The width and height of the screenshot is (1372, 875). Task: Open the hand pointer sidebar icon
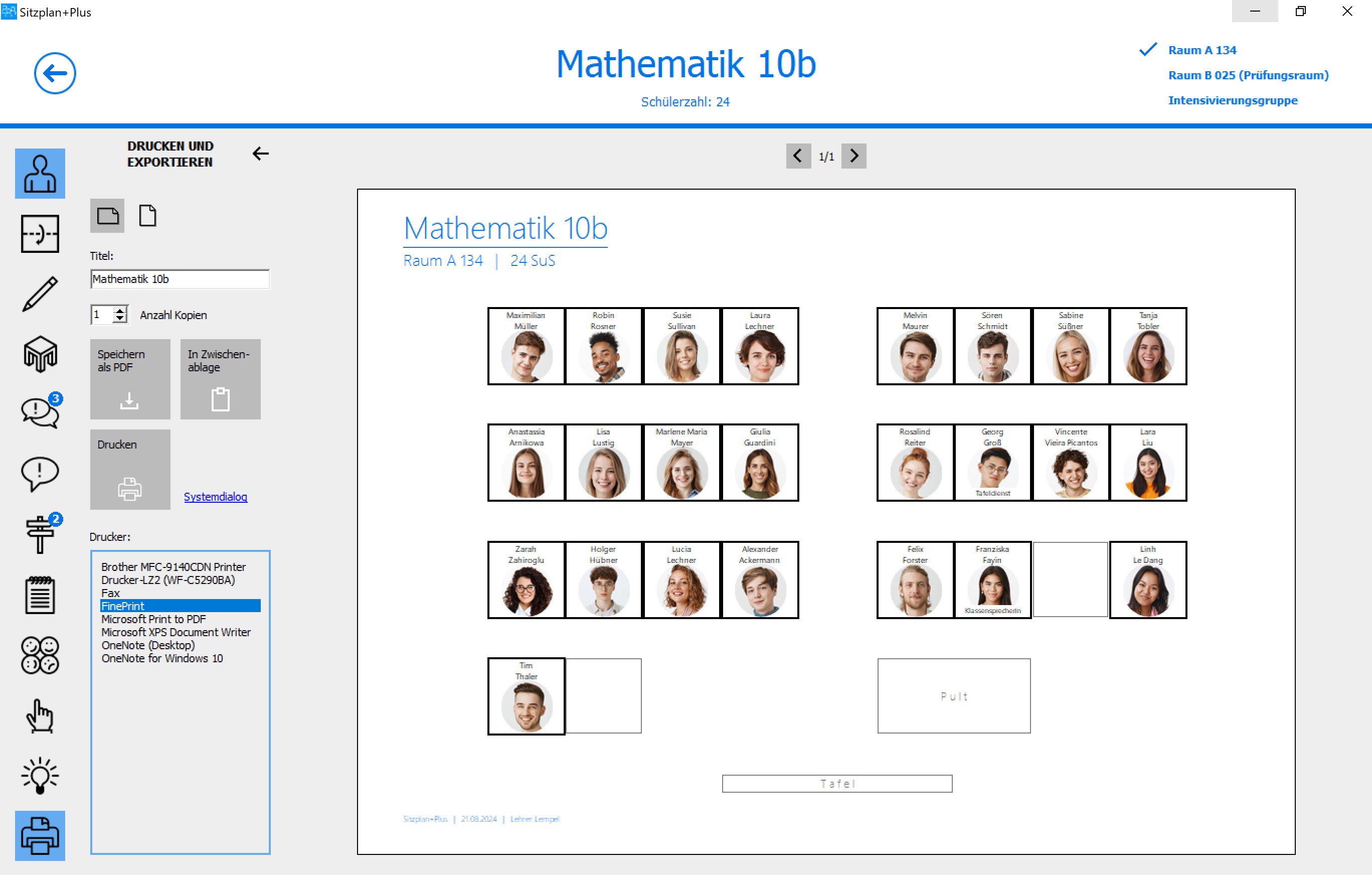tap(40, 716)
